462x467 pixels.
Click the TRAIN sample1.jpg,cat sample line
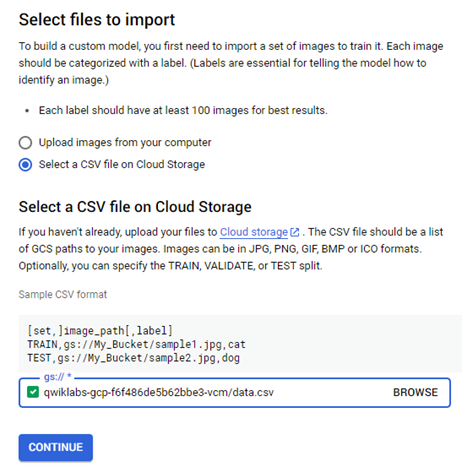pos(136,344)
